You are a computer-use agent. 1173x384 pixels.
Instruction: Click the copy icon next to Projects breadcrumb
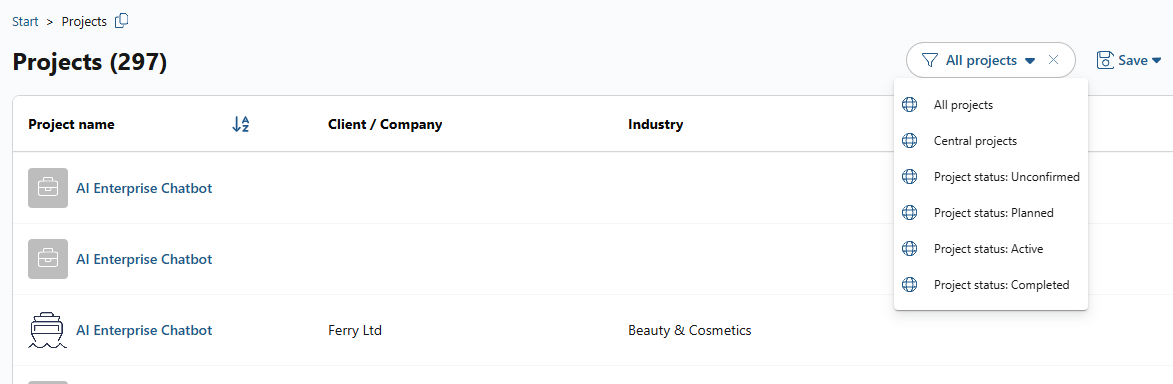coord(121,21)
